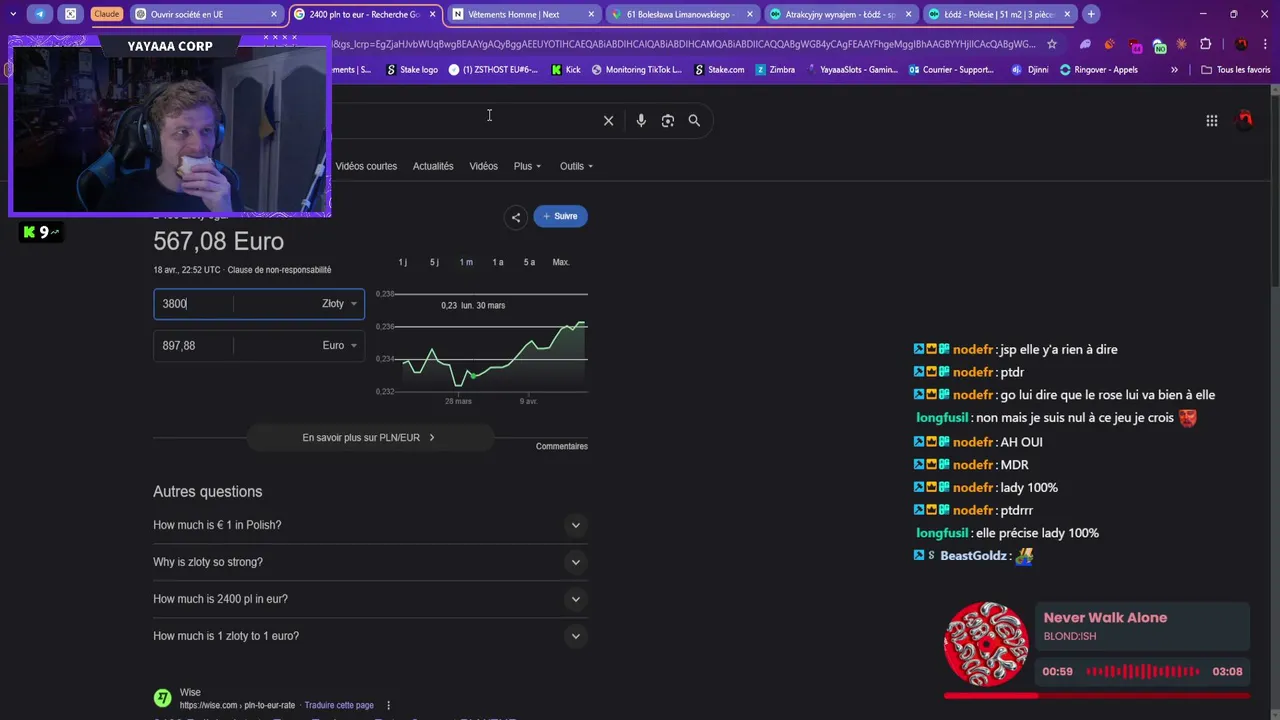The image size is (1280, 720).
Task: Click the Claude extension badge in the tab strip
Action: pyautogui.click(x=106, y=14)
